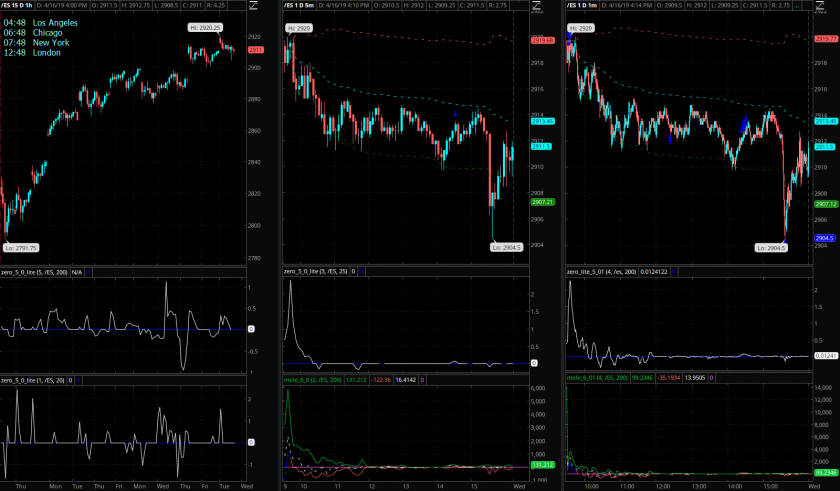The image size is (840, 491).
Task: Open mote_6_0 (2, /ES, 200) study label
Action: pyautogui.click(x=315, y=380)
